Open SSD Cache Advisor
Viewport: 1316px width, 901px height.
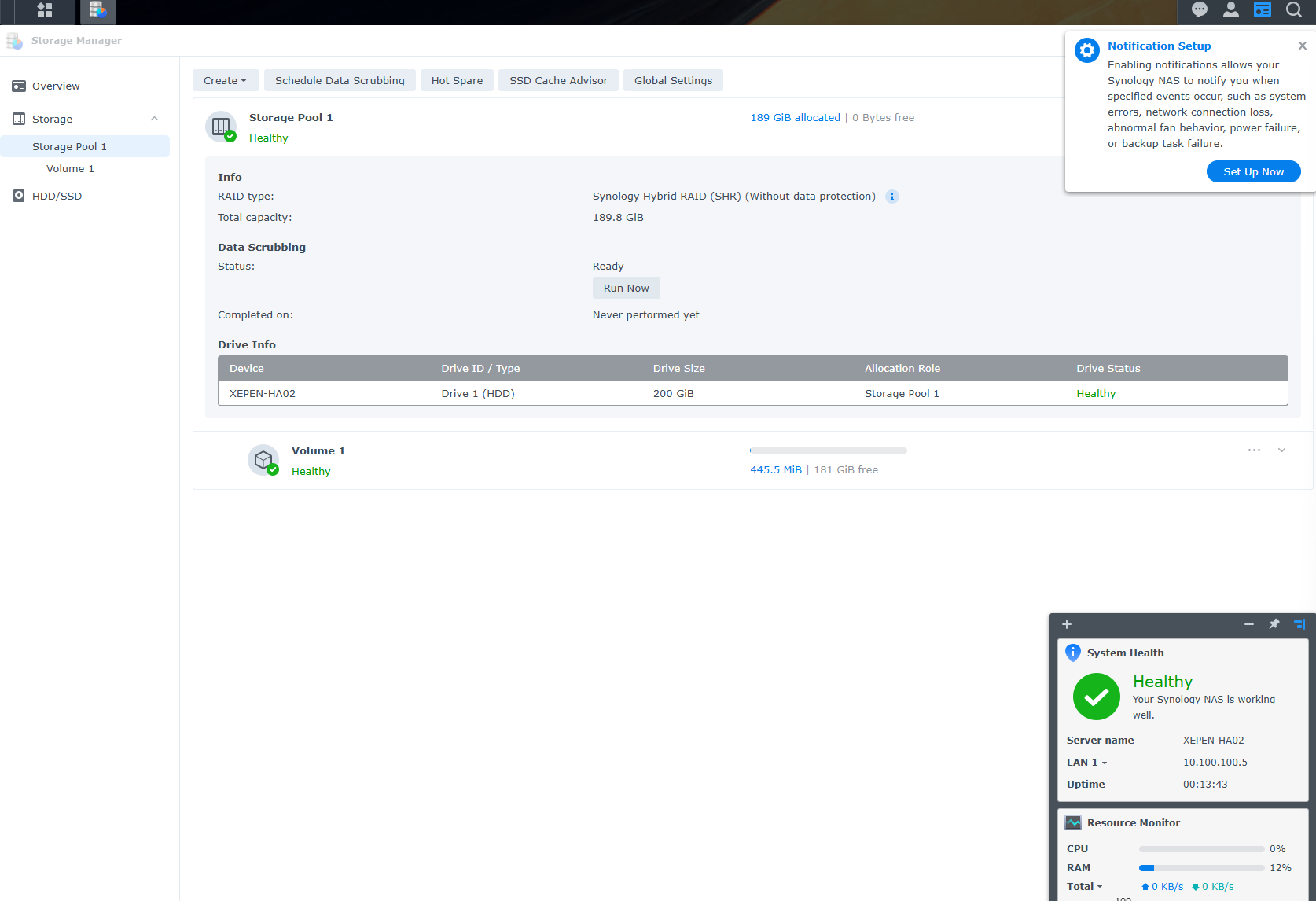(559, 80)
